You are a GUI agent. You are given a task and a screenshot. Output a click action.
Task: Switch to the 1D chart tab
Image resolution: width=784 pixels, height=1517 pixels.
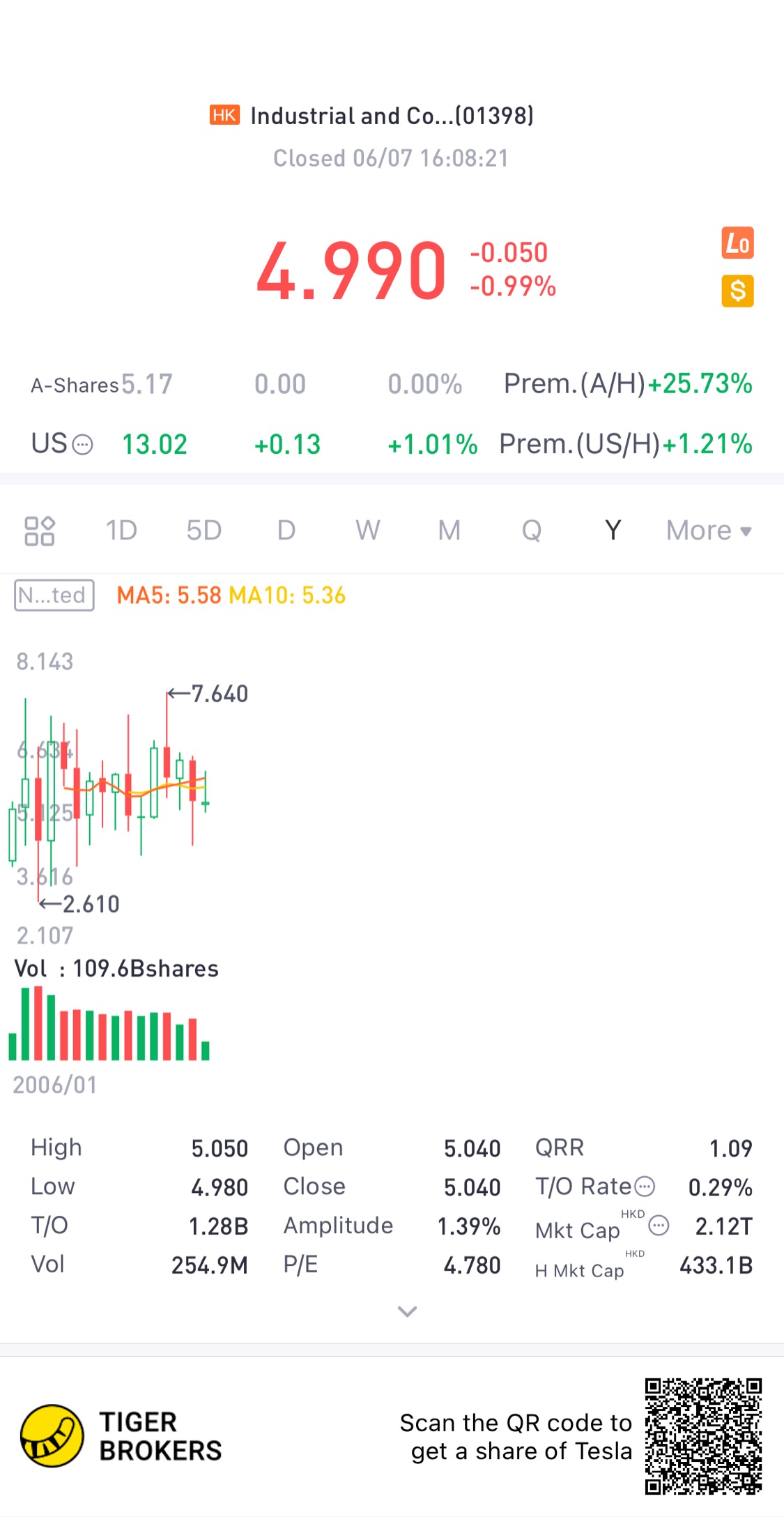(x=121, y=531)
